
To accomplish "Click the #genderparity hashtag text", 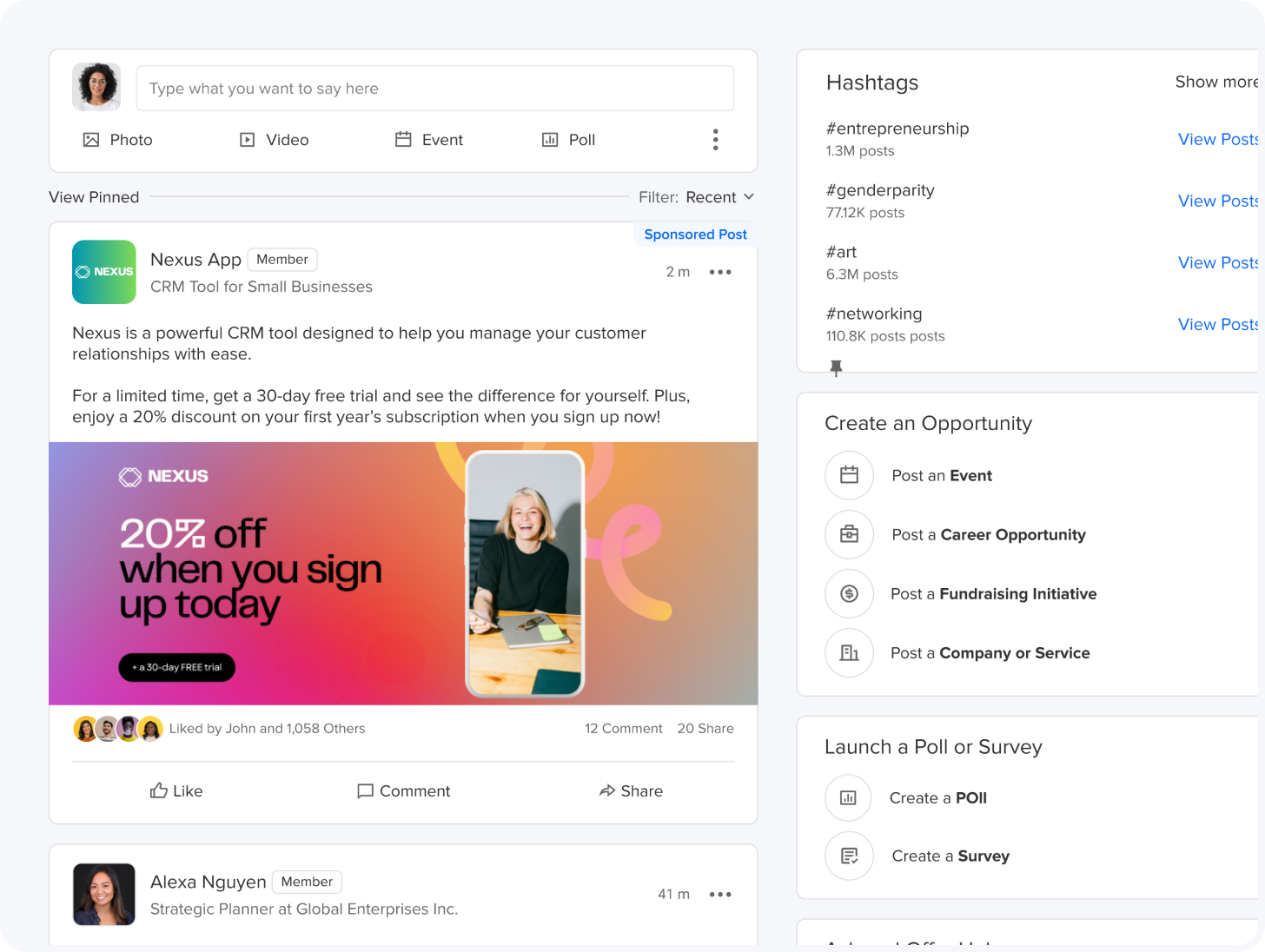I will (x=880, y=190).
